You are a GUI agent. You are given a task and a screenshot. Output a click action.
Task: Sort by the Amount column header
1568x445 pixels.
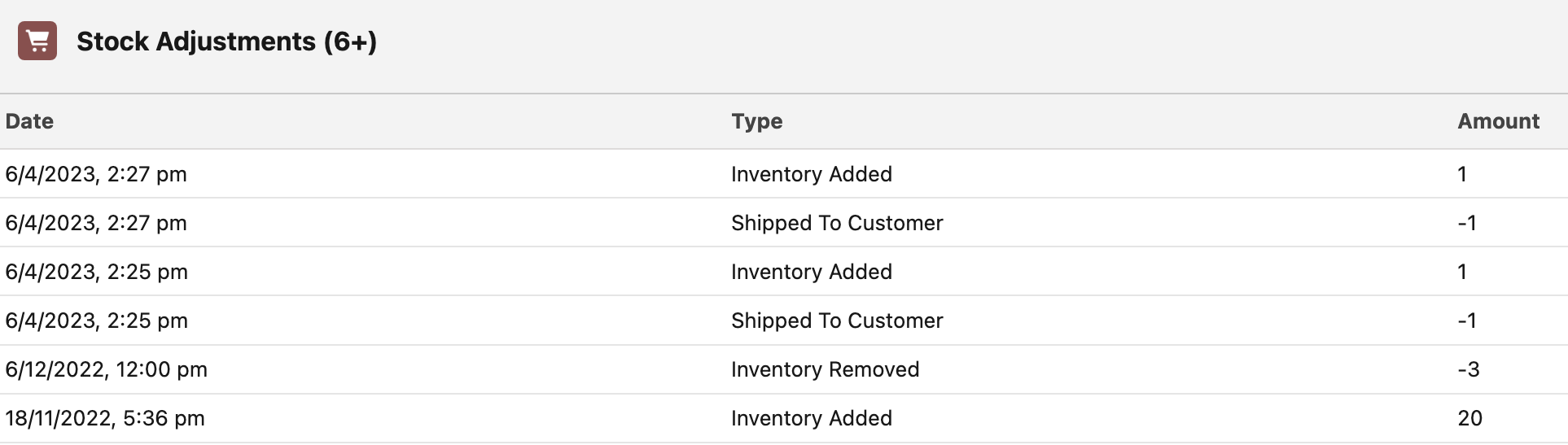[1498, 121]
